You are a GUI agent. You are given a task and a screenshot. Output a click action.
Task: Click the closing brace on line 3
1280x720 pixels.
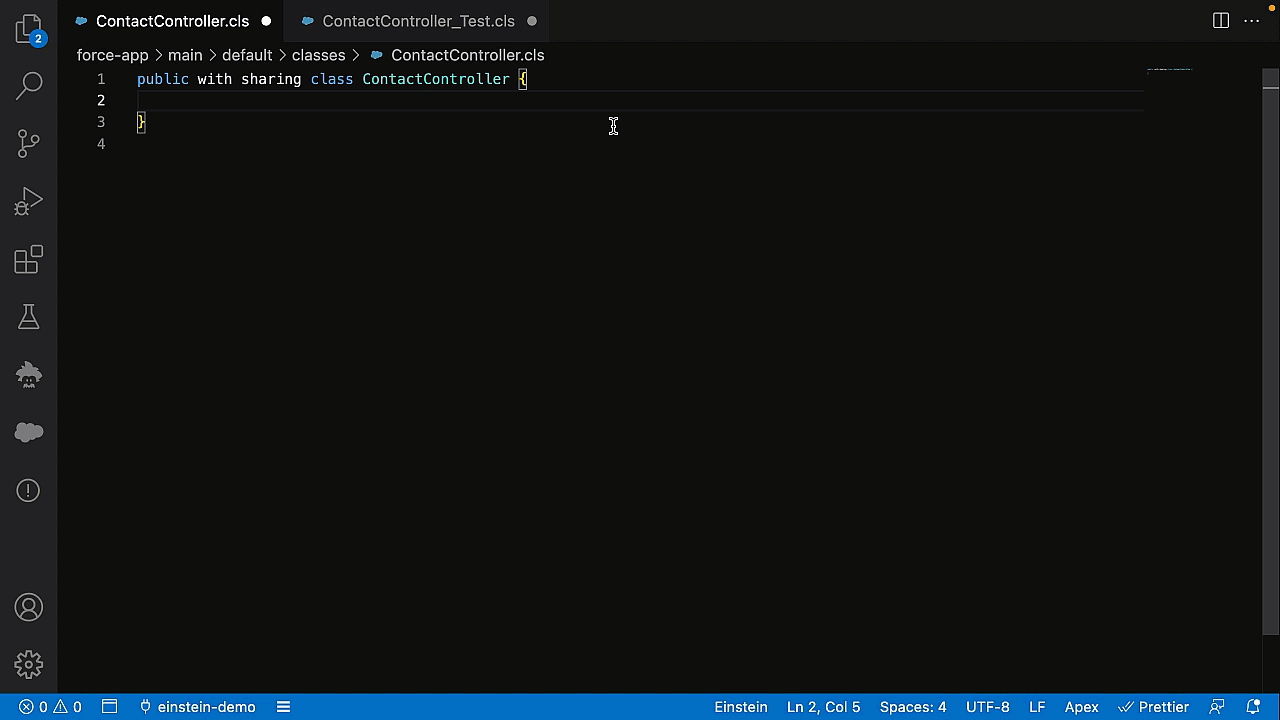pos(141,122)
